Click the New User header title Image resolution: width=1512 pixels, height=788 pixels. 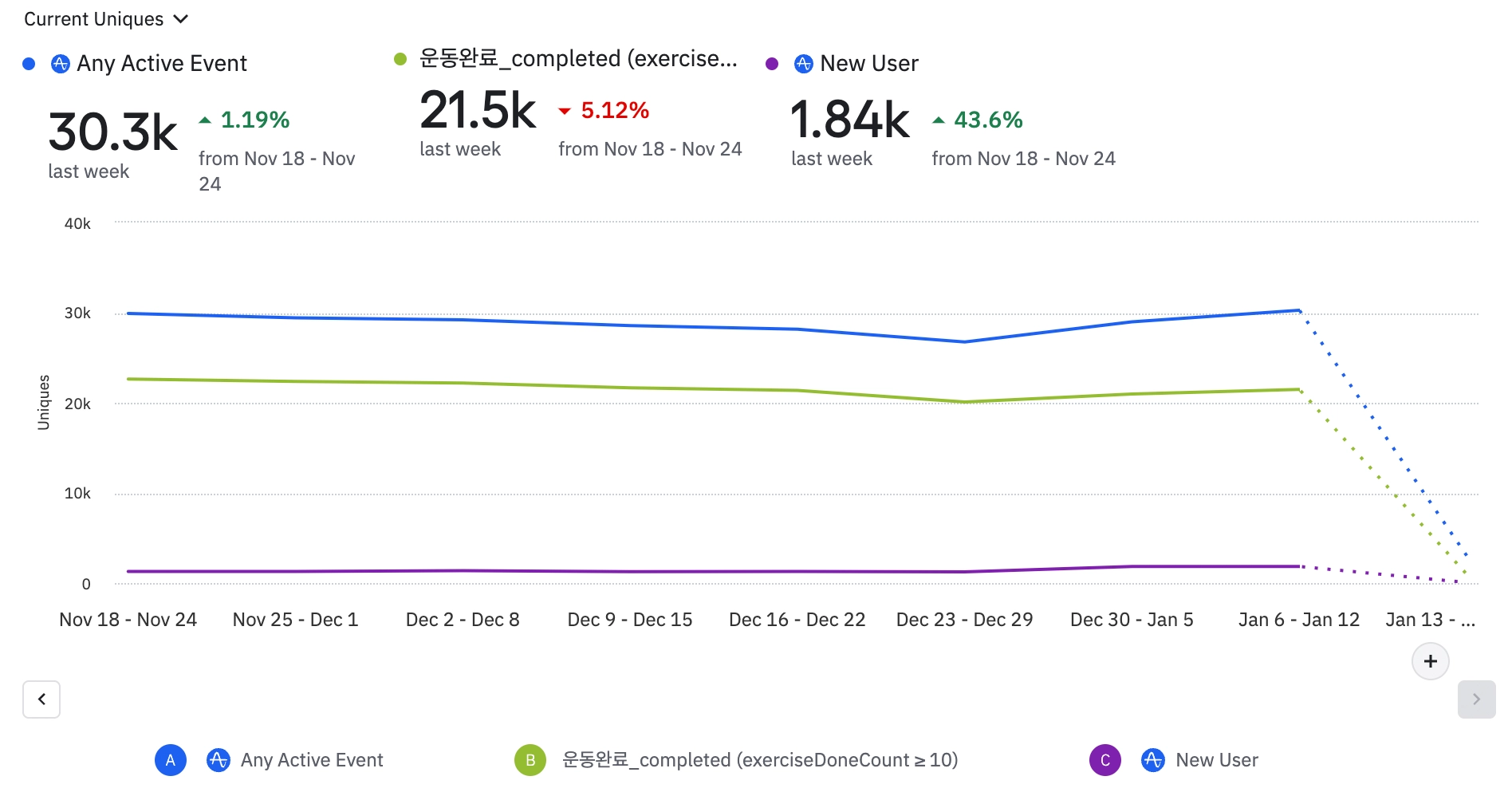pyautogui.click(x=869, y=64)
